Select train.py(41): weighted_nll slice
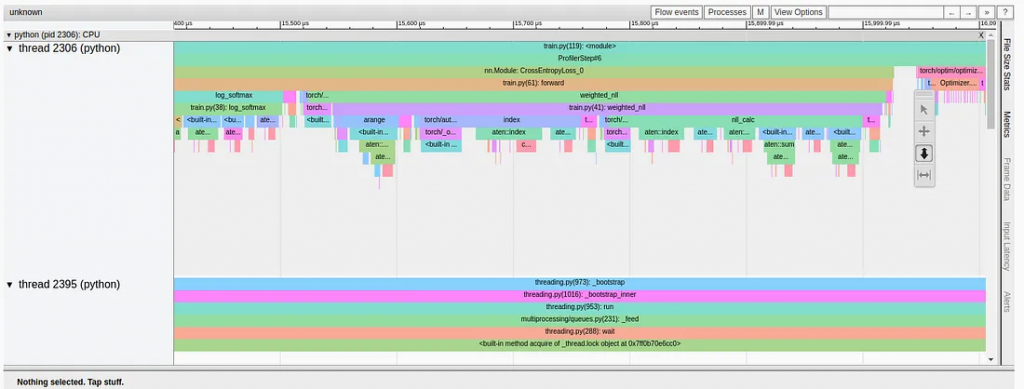Image resolution: width=1024 pixels, height=389 pixels. click(607, 108)
